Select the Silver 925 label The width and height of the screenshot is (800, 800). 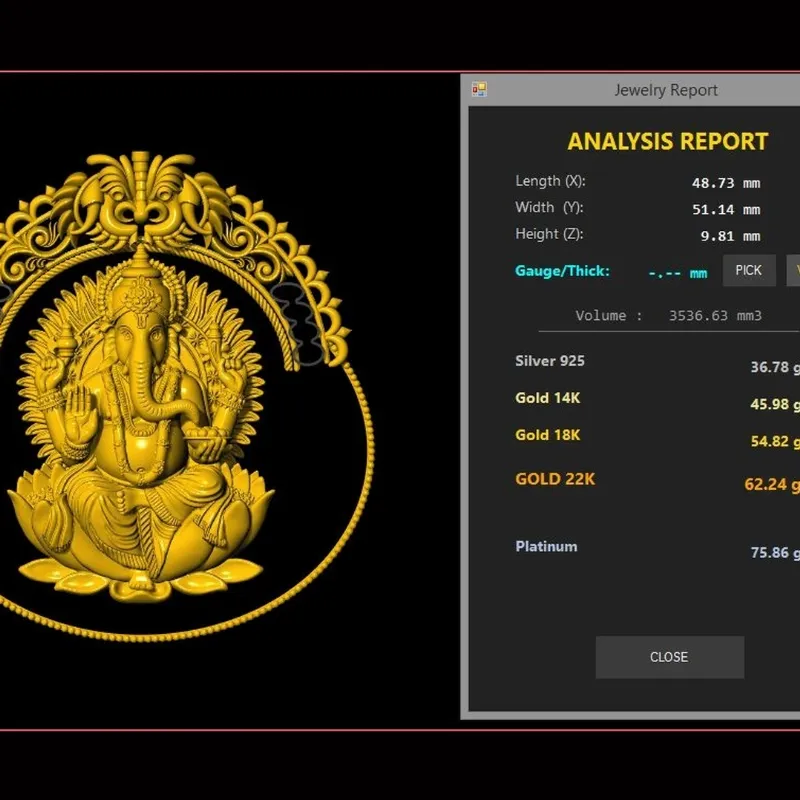tap(550, 361)
